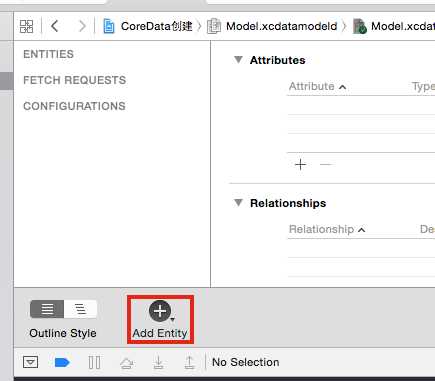Click the step into icon

pyautogui.click(x=159, y=362)
